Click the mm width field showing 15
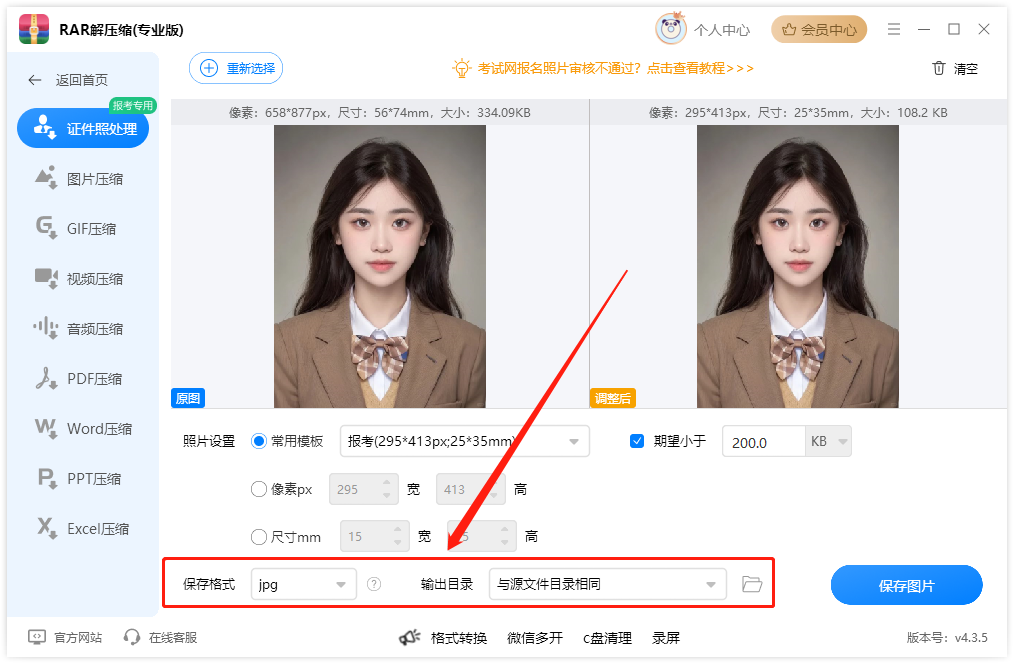Image resolution: width=1014 pixels, height=664 pixels. (x=374, y=537)
